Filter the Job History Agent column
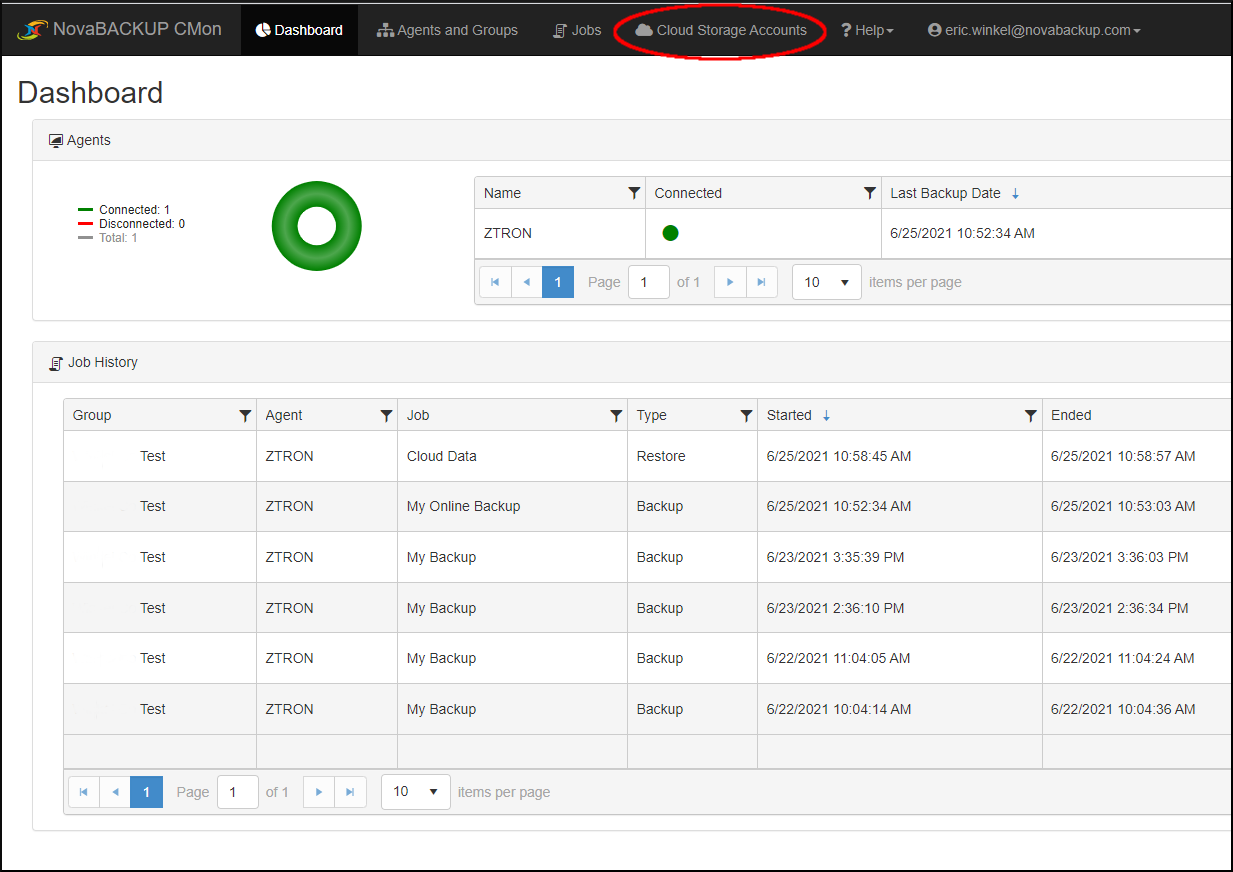The width and height of the screenshot is (1233, 872). [386, 416]
